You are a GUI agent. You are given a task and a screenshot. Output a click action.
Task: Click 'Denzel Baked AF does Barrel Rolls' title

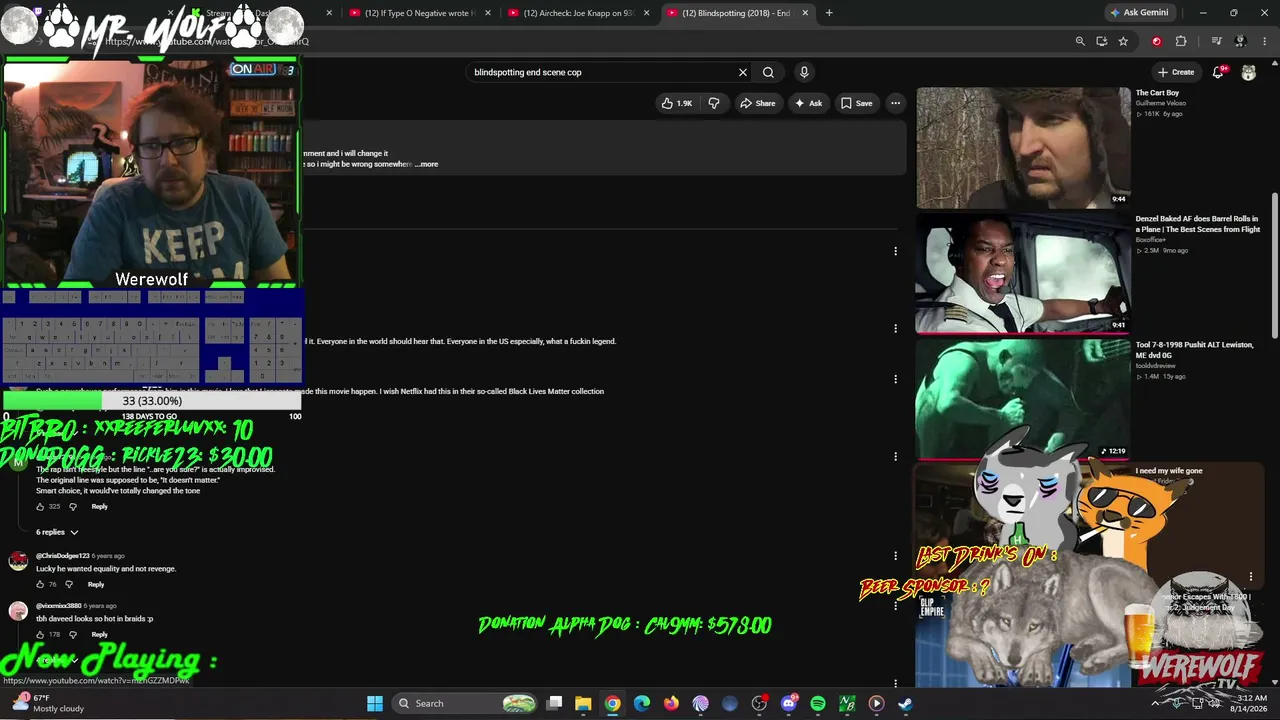coord(1197,224)
